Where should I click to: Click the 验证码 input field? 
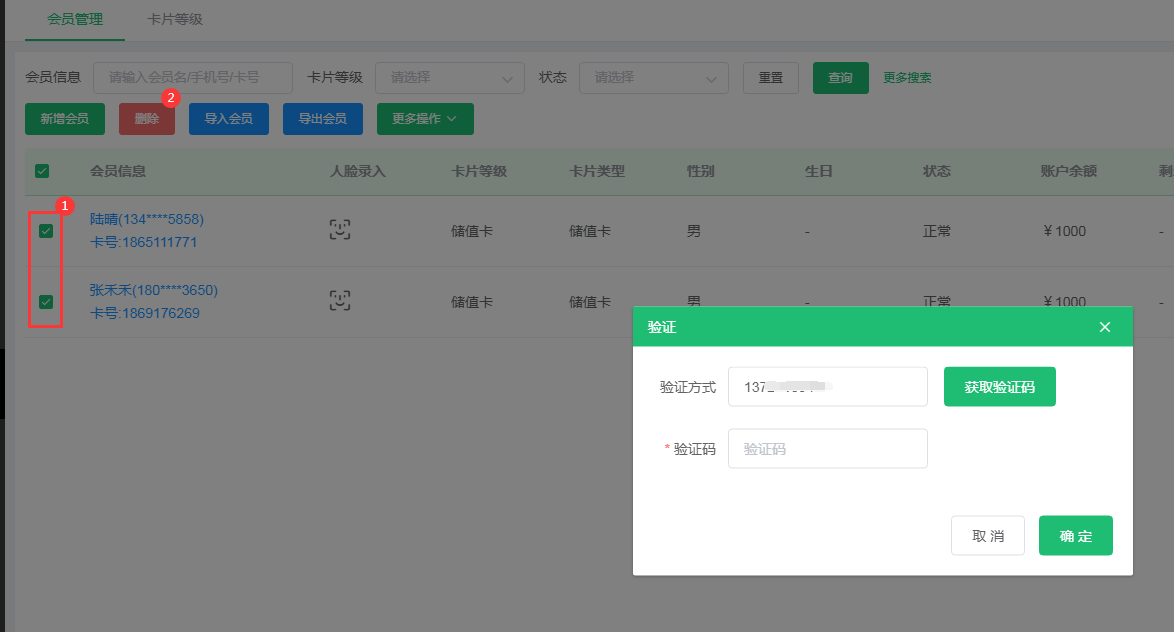point(827,448)
